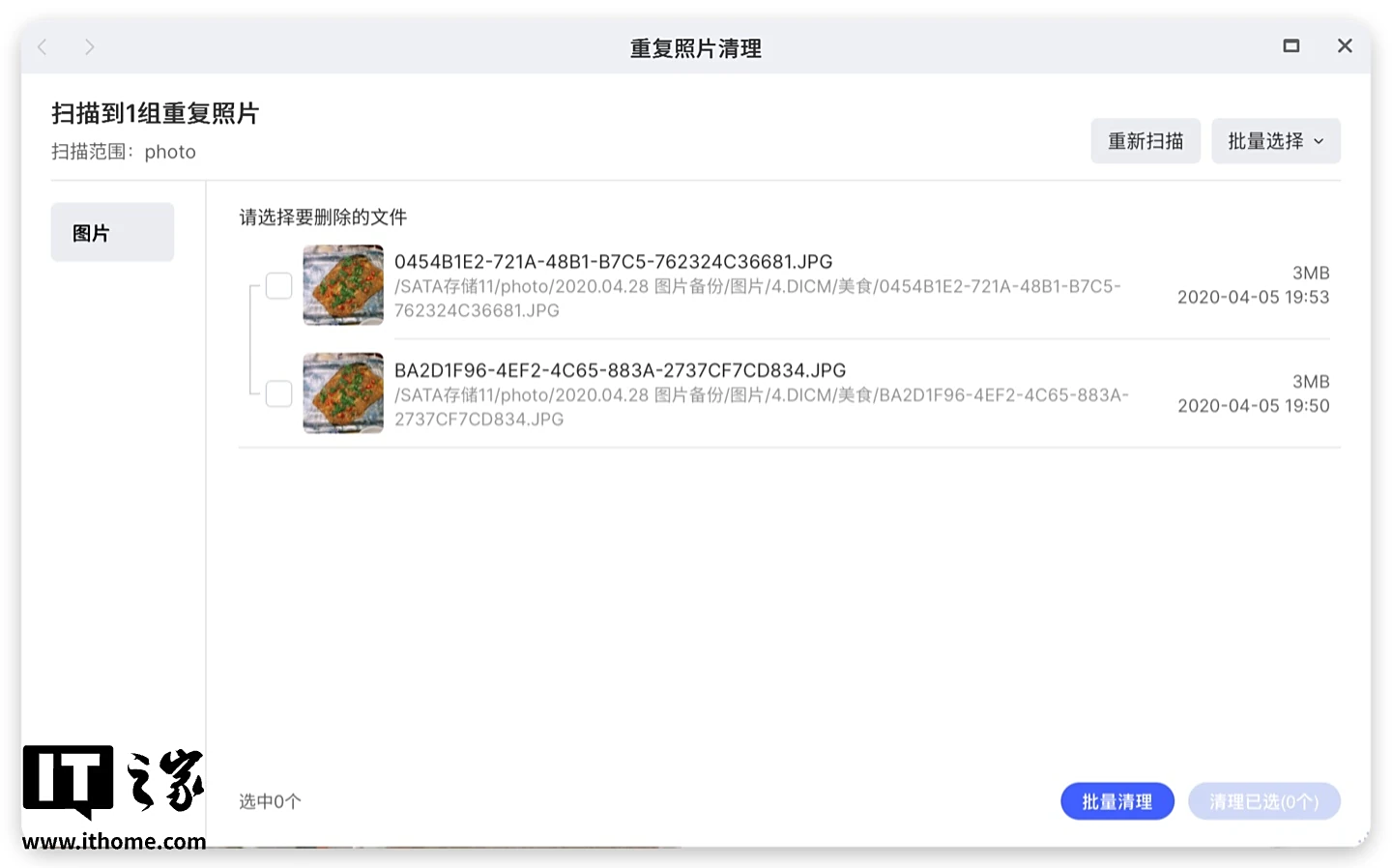This screenshot has height=868, width=1392.
Task: Click the 2020-04-05 19:50 timestamp
Action: [1253, 406]
